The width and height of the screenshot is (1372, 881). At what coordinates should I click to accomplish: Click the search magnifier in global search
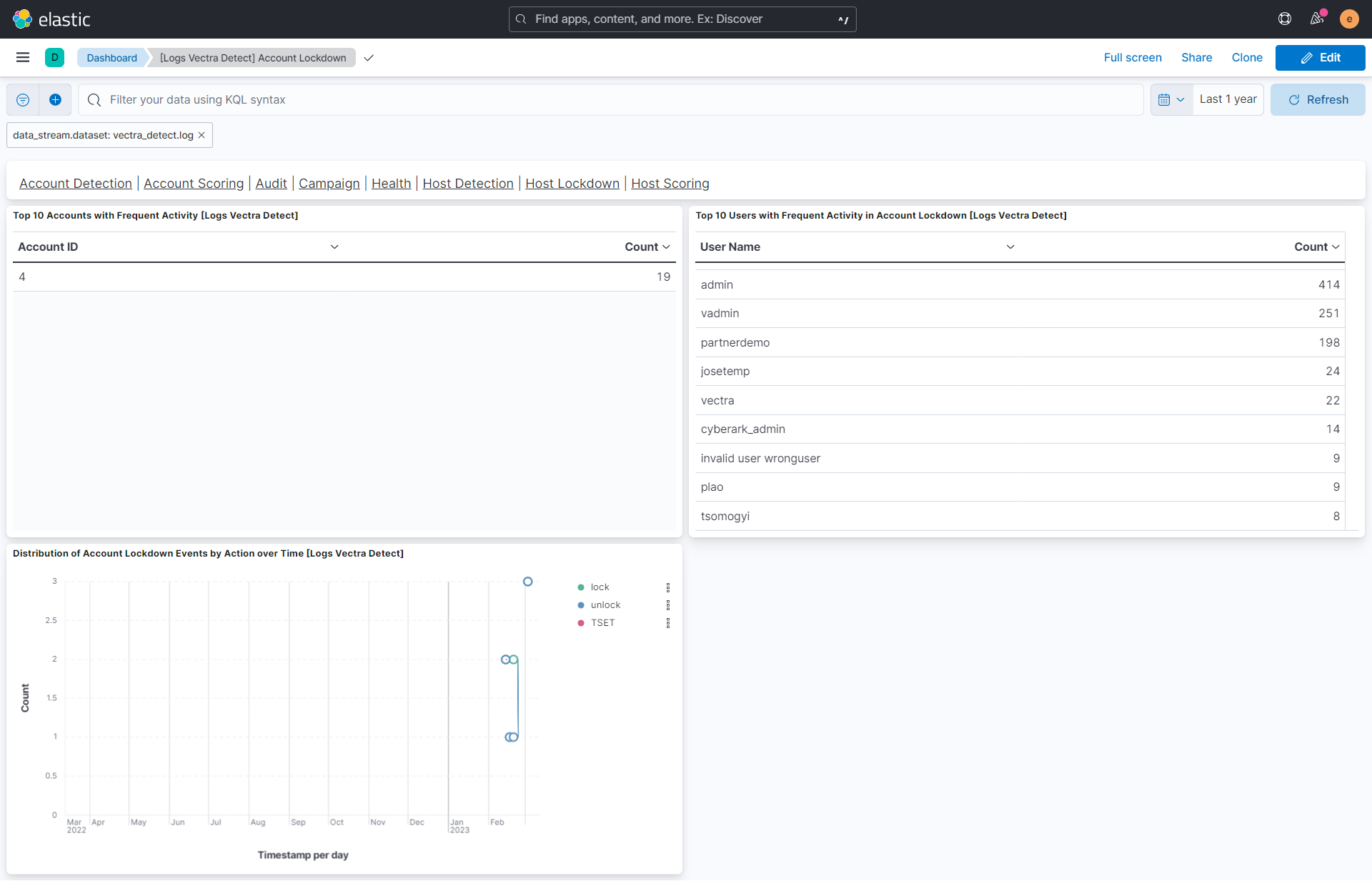pos(521,19)
